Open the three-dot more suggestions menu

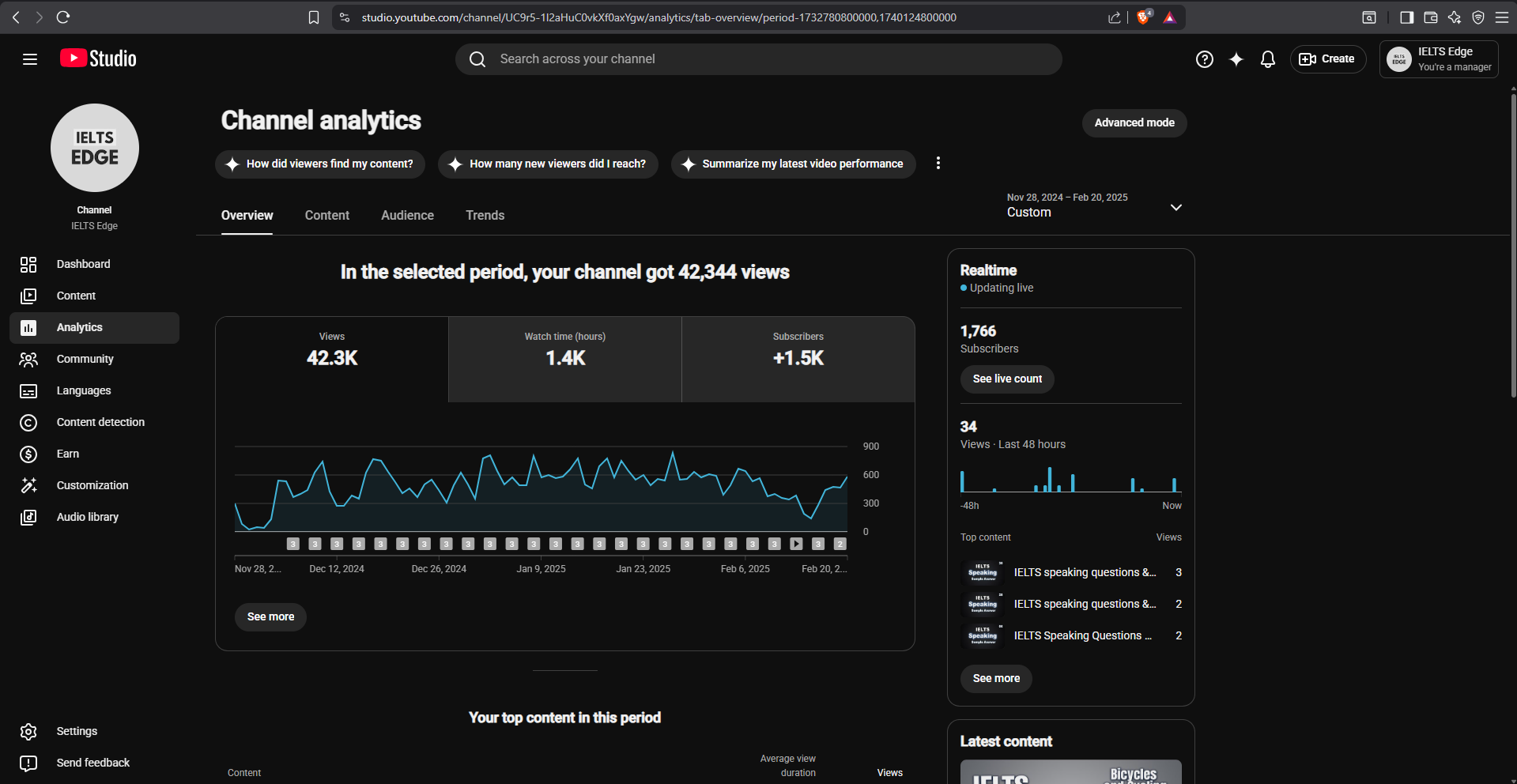click(938, 163)
